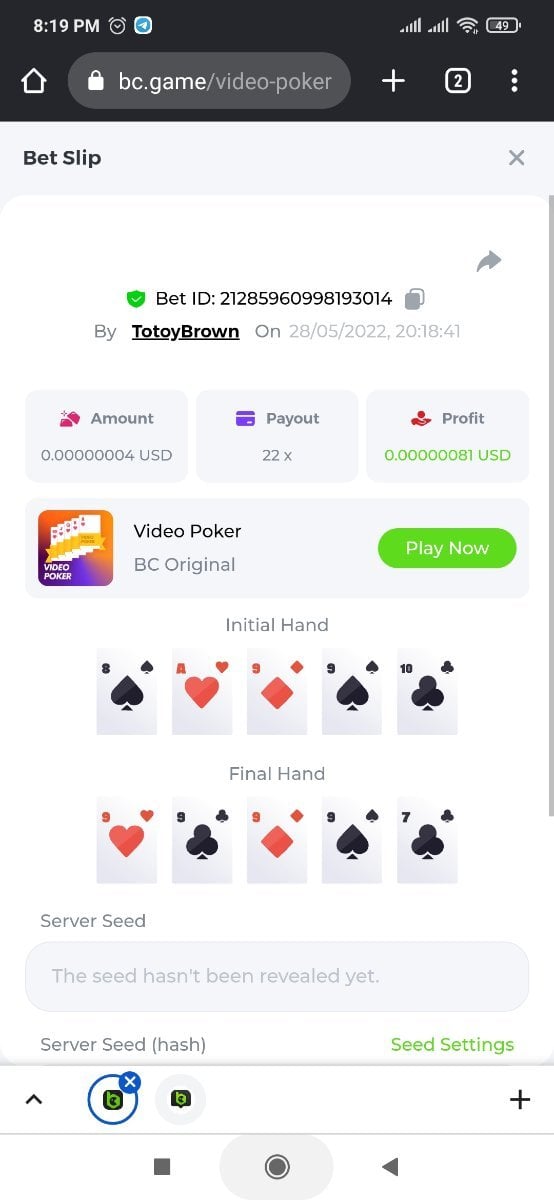Select the Server Seed field
Image resolution: width=554 pixels, height=1200 pixels.
277,976
